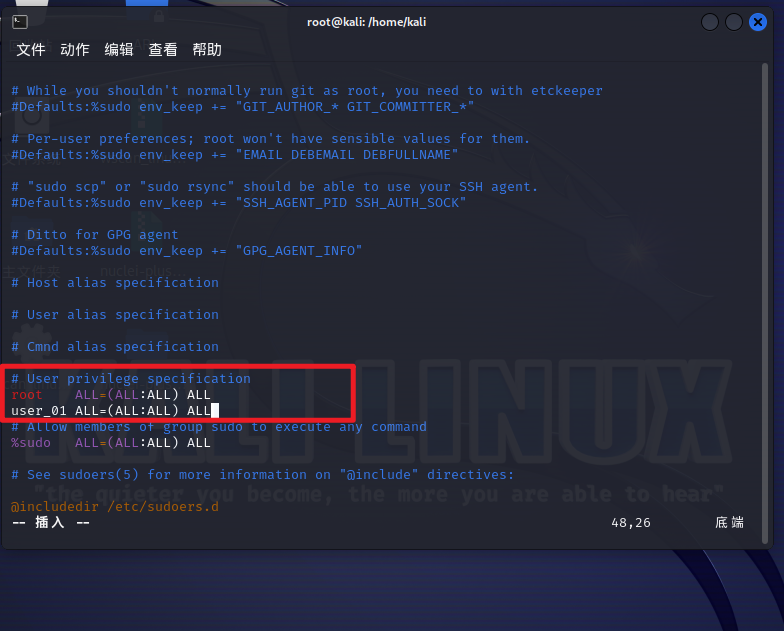The image size is (784, 631).
Task: Click the terminal icon in the title bar
Action: tap(21, 22)
